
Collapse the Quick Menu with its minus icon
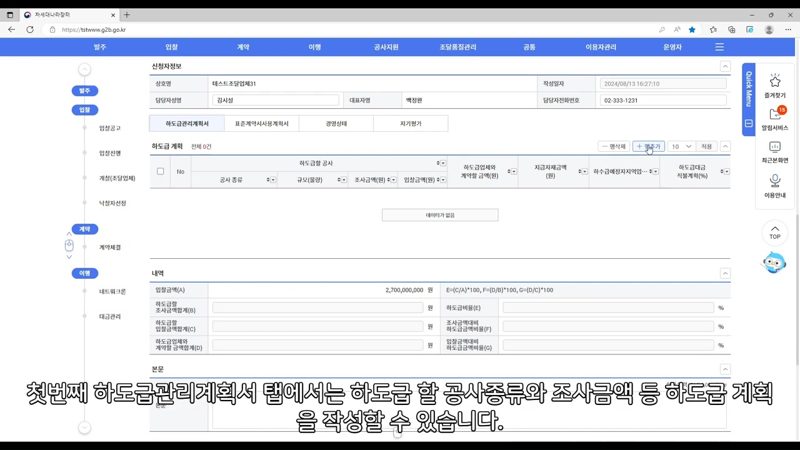[x=748, y=123]
